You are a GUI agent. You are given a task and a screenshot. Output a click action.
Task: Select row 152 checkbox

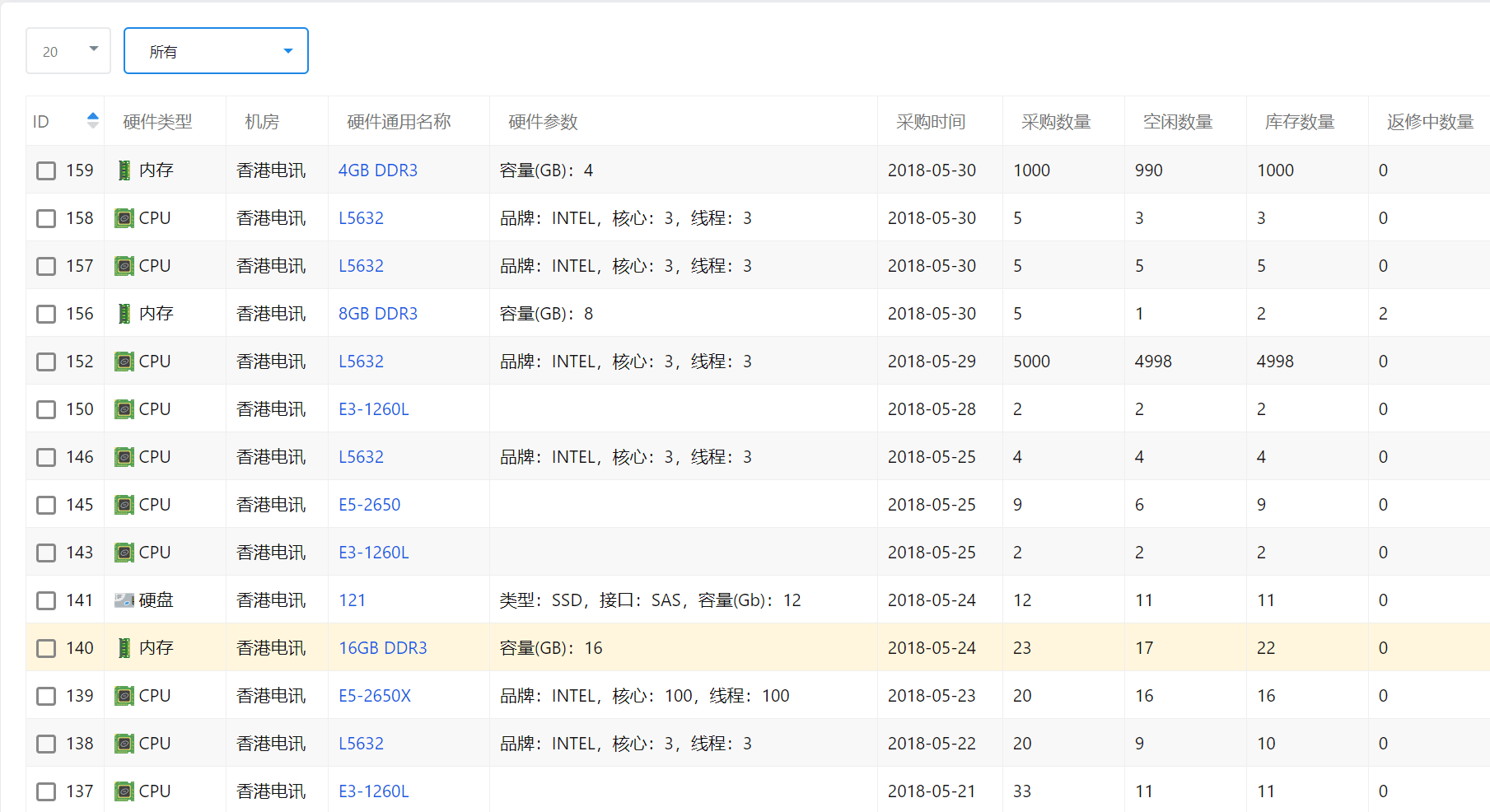coord(46,362)
